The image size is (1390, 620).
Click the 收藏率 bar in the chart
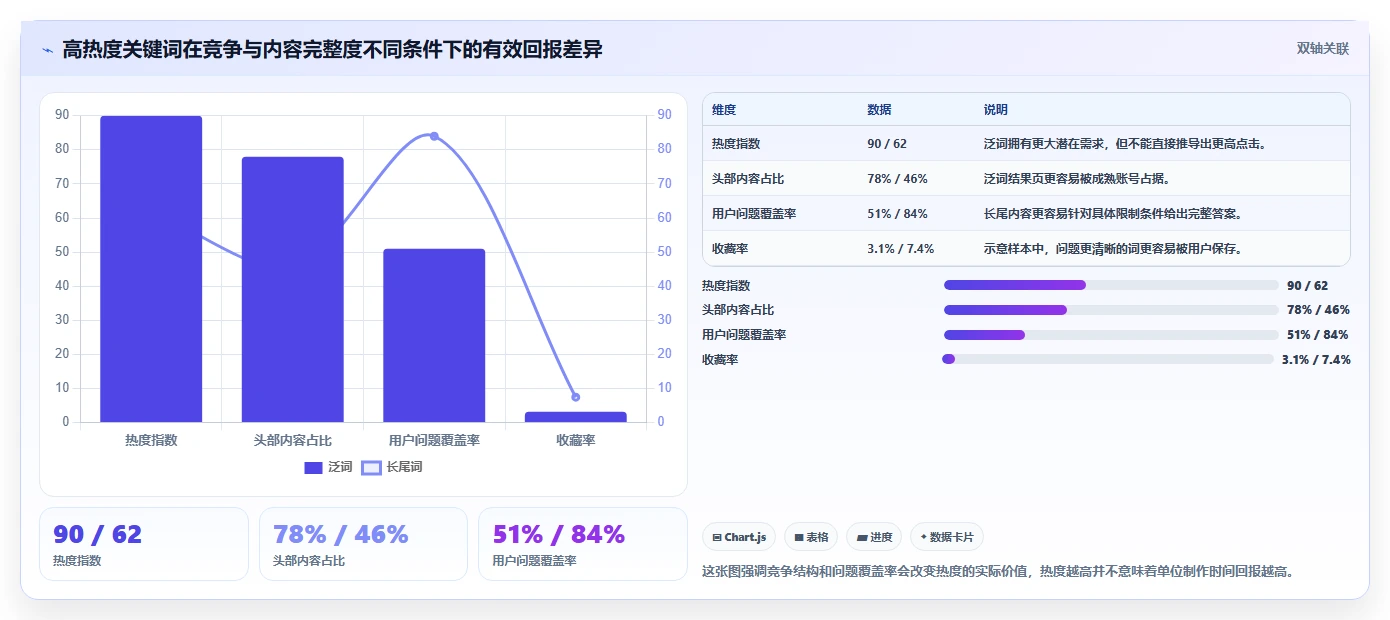coord(576,417)
